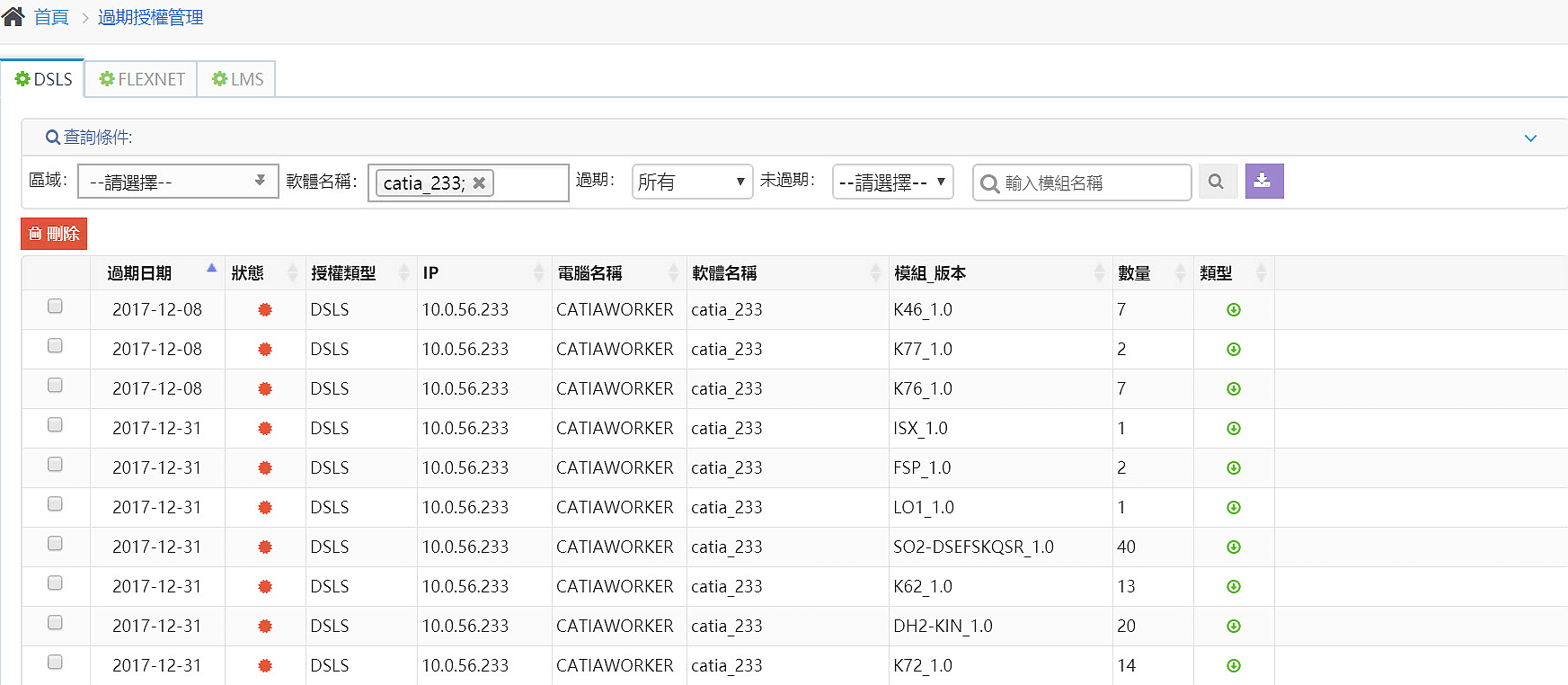Click red status icon in SO2-DSEFSKQSR_1.0 row
Screen dimensions: 1568x685
(x=265, y=547)
